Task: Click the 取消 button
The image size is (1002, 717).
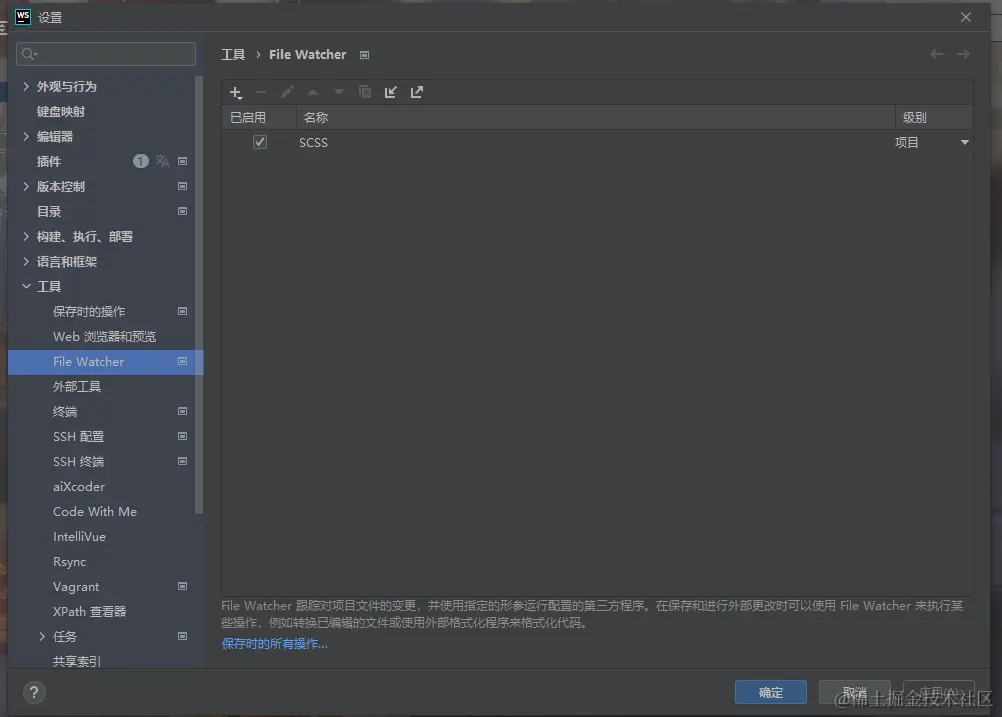Action: pos(854,692)
